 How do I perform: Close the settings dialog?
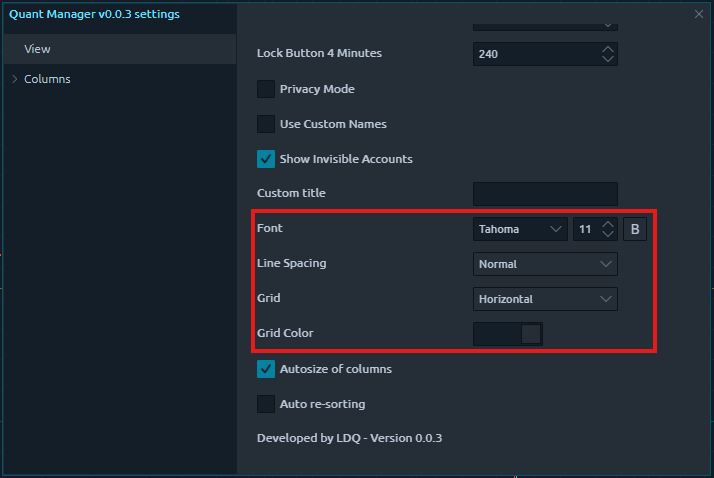[698, 14]
